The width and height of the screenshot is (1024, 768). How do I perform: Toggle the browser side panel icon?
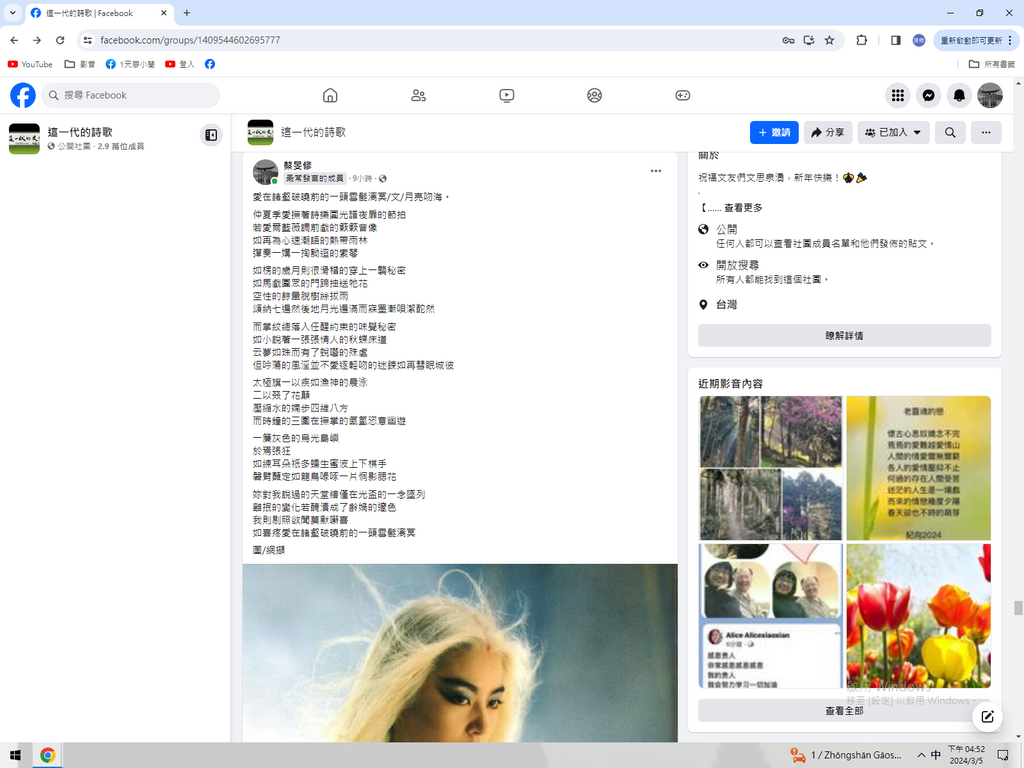tap(895, 40)
